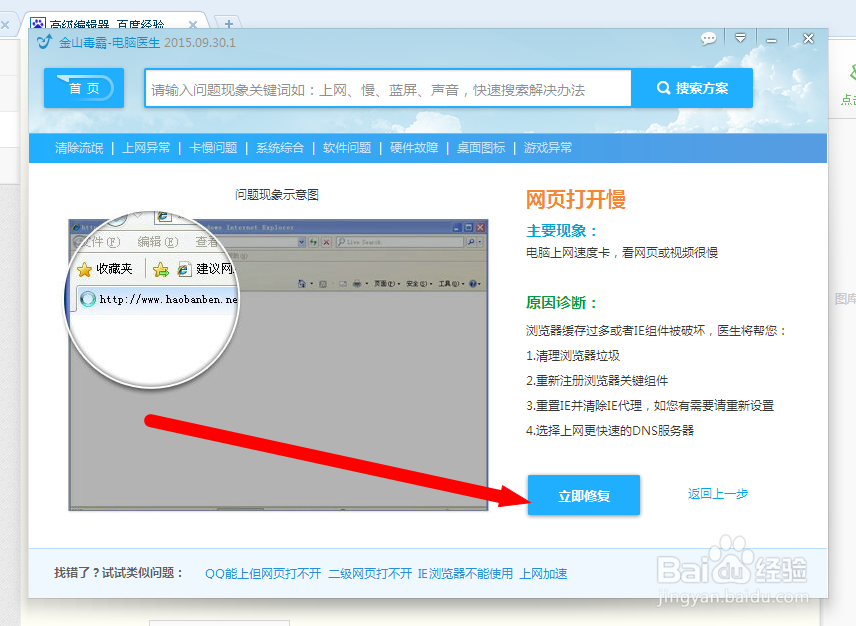The width and height of the screenshot is (856, 626).
Task: Open the 上网异常 category
Action: pyautogui.click(x=146, y=148)
